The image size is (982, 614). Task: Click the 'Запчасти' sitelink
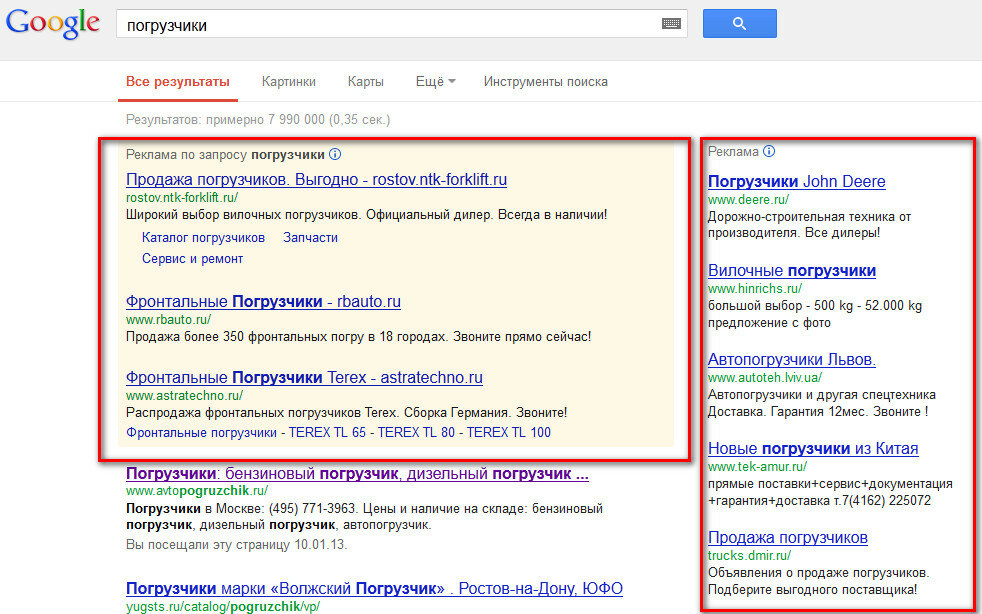pos(311,237)
